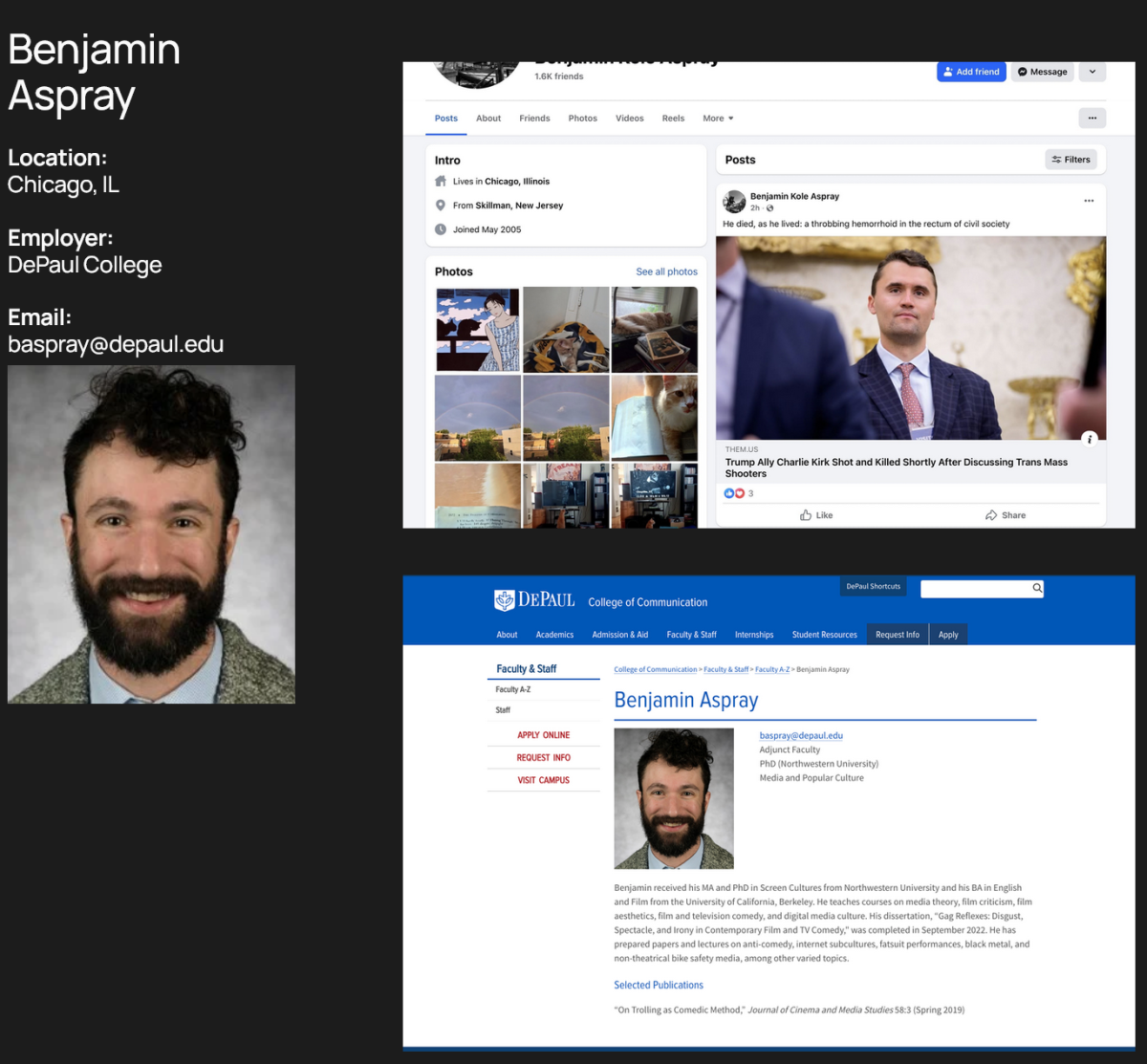Open the About menu on DePaul site
Viewport: 1147px width, 1064px height.
pos(507,635)
